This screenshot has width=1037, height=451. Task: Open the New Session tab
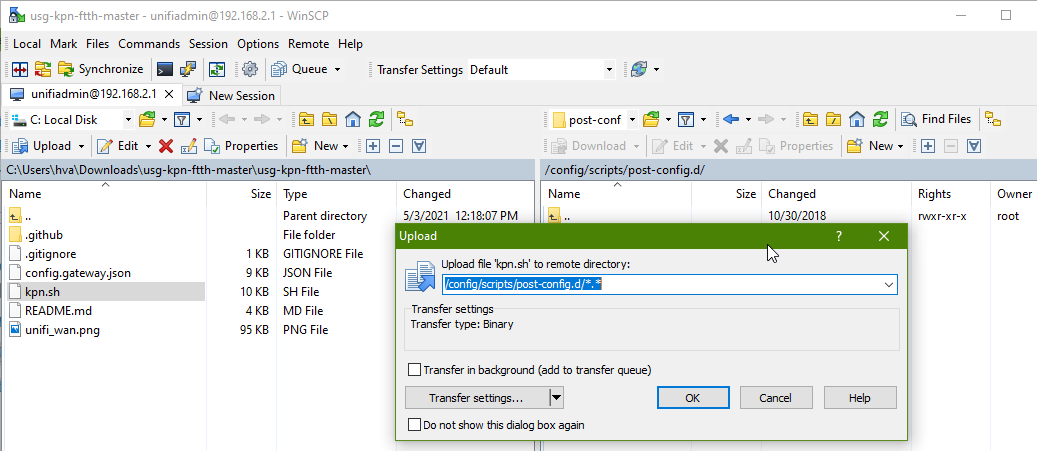231,95
